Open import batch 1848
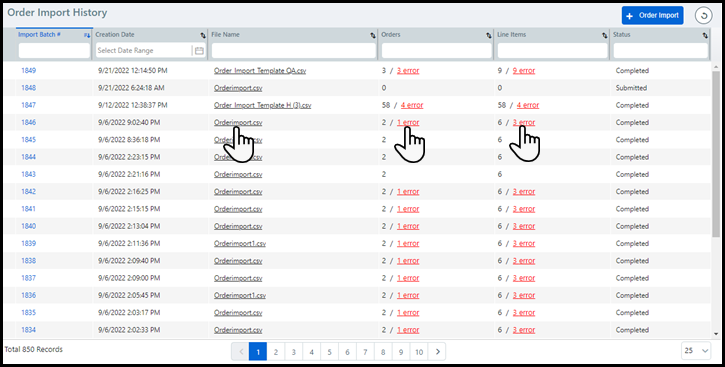 point(28,88)
